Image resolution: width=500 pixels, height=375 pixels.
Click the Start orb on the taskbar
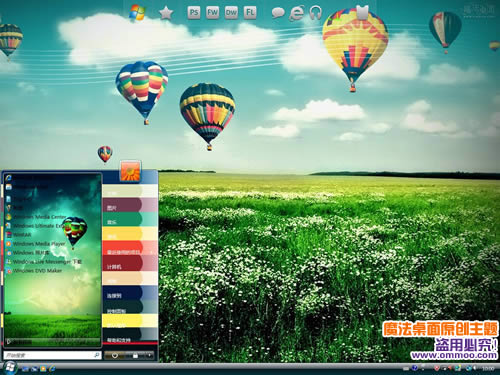coord(10,367)
